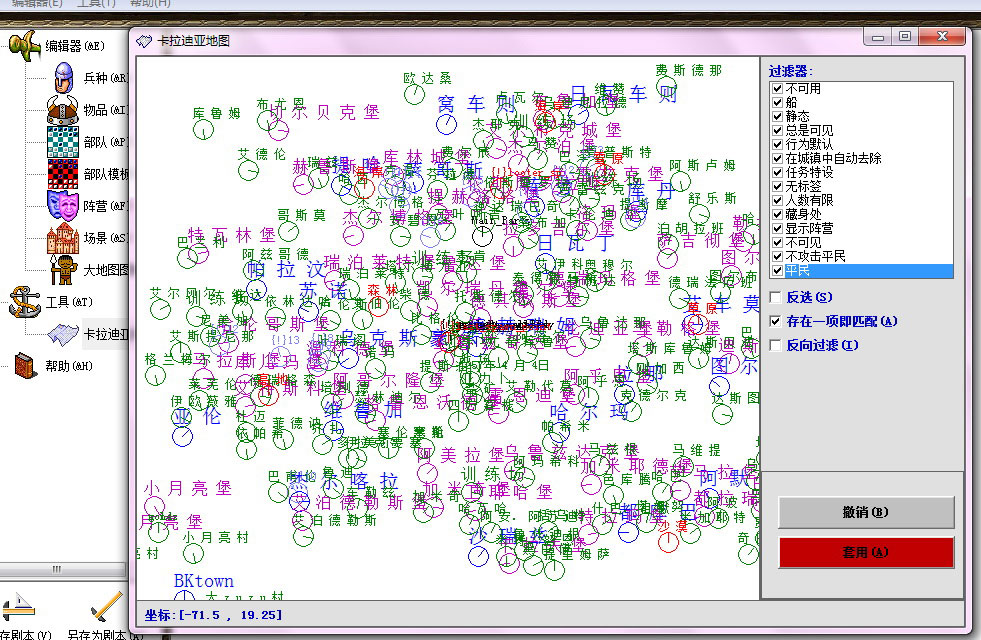Viewport: 981px width, 640px height.
Task: Toggle the 反选 (S) checkbox
Action: click(776, 297)
